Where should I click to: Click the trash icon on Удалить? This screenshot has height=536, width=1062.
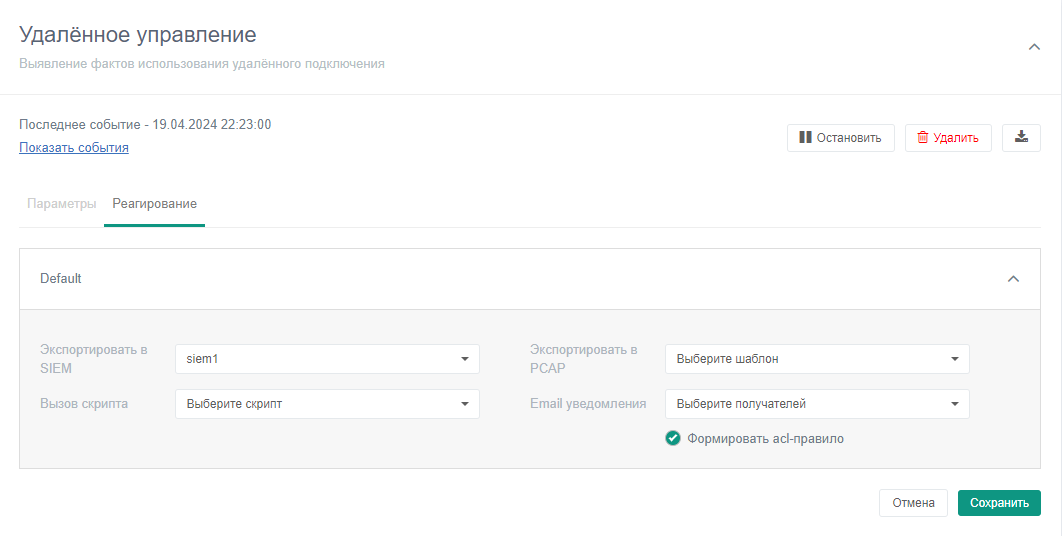click(923, 138)
